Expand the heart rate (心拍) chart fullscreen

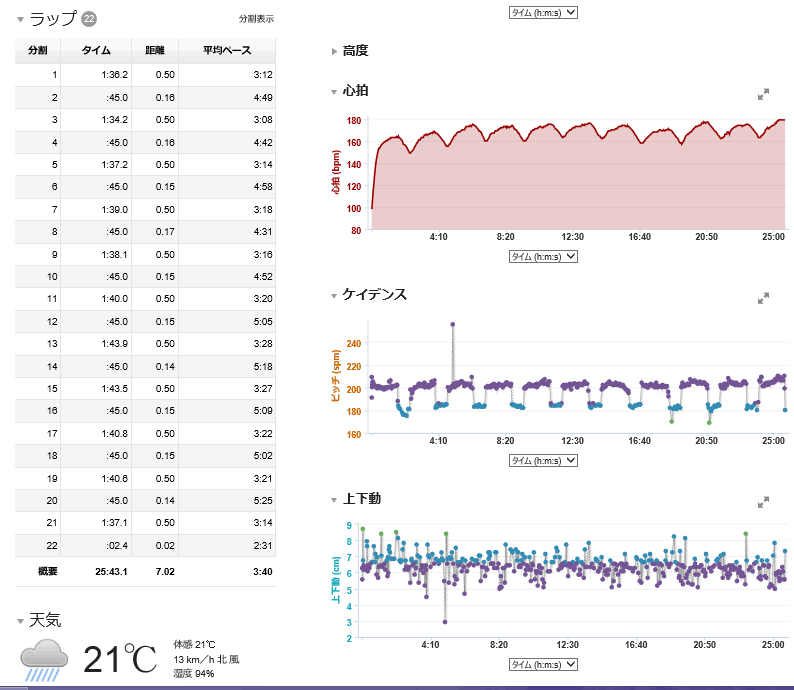coord(763,94)
